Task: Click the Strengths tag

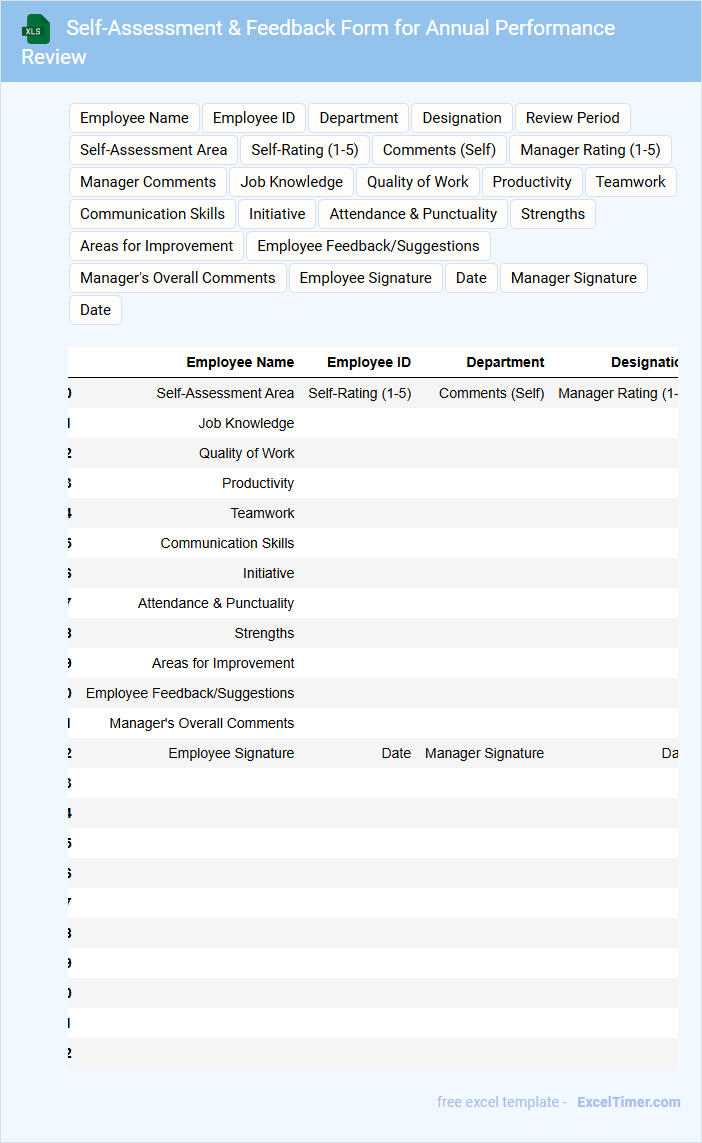Action: click(x=553, y=214)
